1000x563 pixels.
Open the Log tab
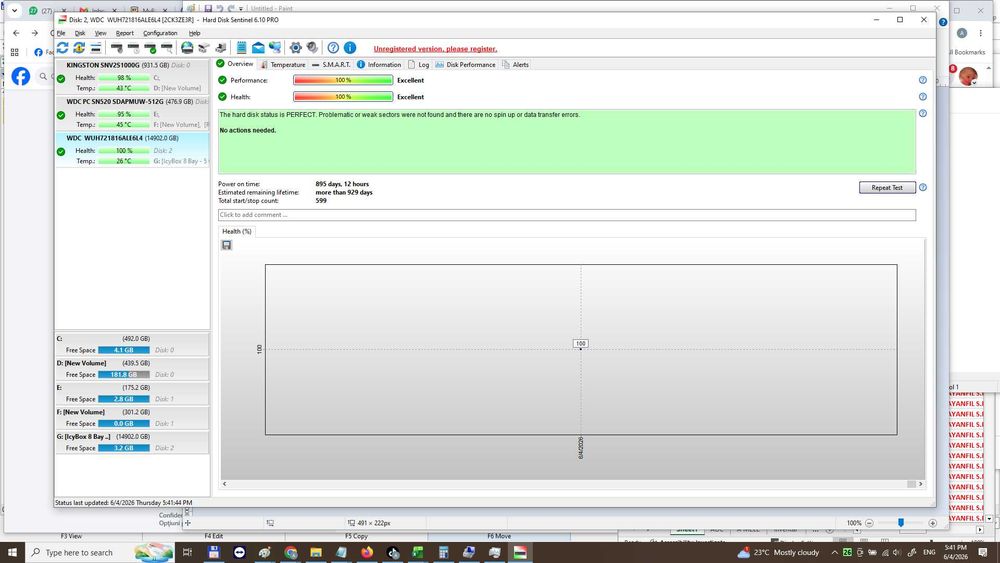pyautogui.click(x=419, y=64)
